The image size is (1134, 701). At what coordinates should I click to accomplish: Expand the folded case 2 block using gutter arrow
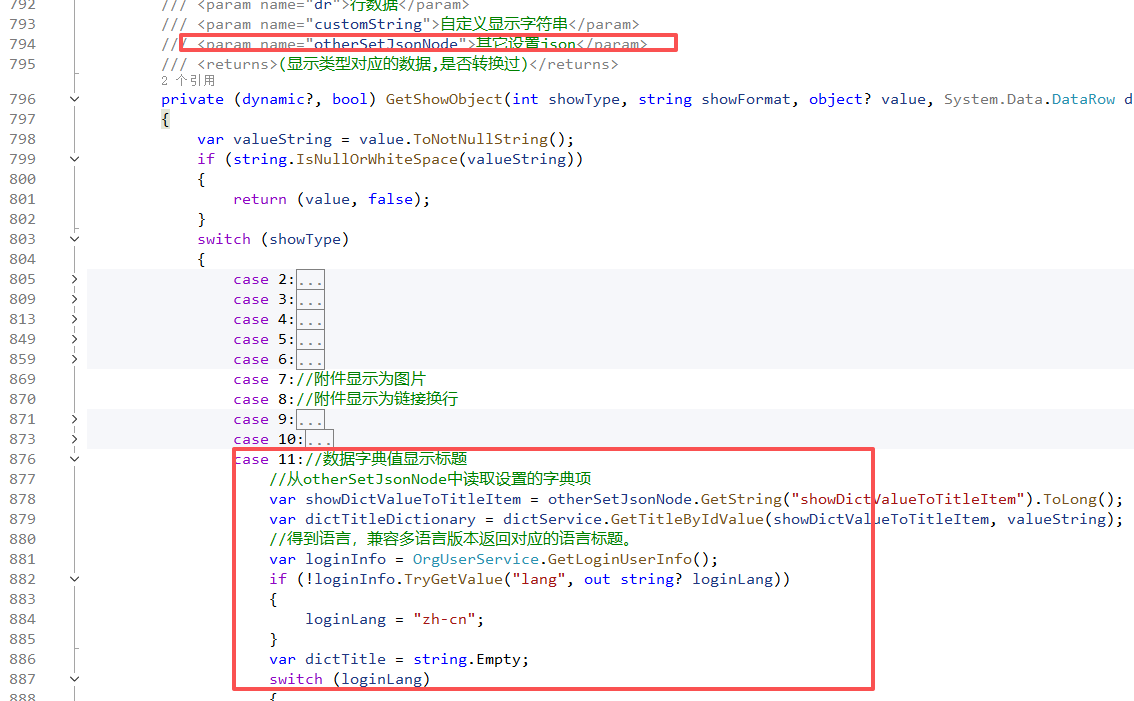click(74, 279)
